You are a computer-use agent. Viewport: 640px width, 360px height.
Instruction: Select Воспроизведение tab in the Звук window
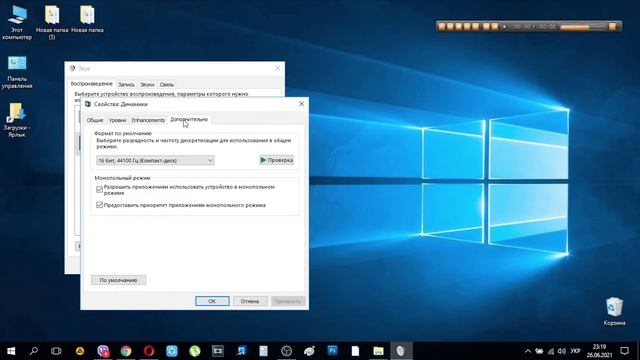coord(91,84)
